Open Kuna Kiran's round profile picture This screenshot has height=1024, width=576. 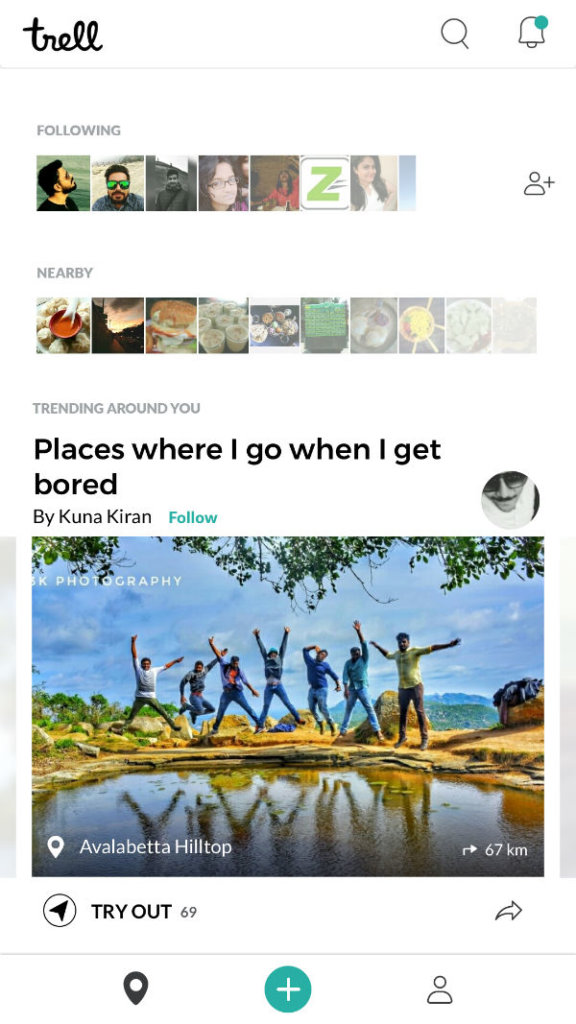[x=511, y=500]
